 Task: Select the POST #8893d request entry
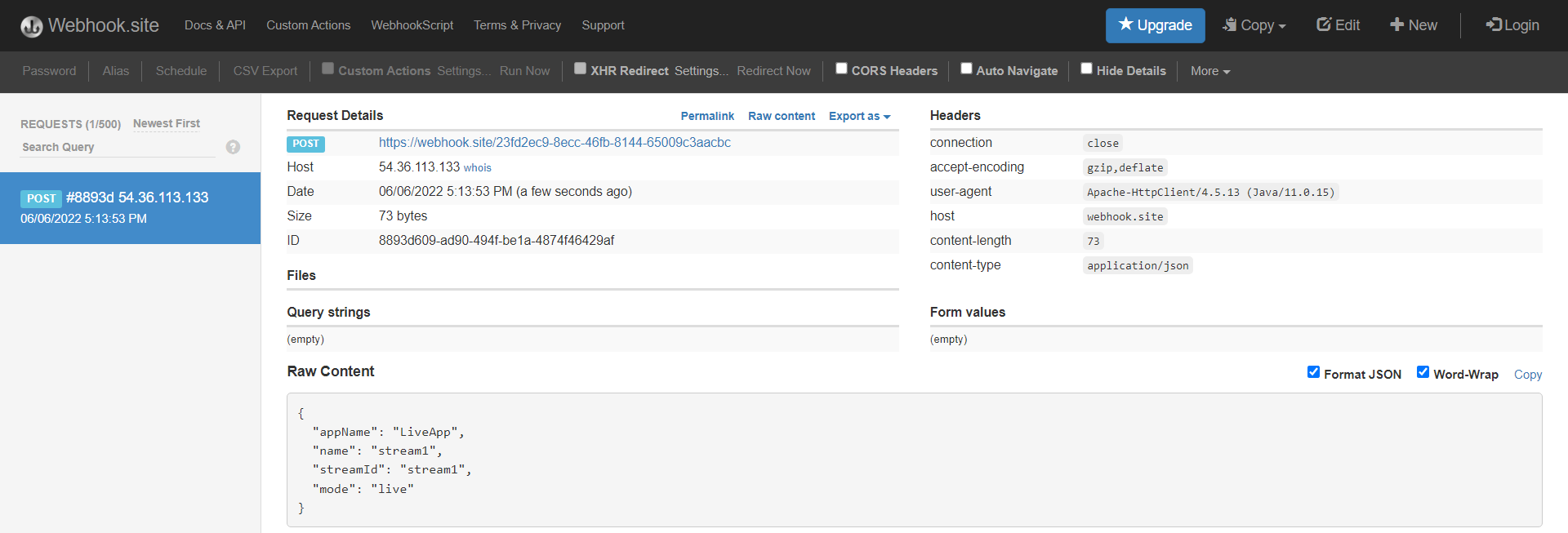130,208
